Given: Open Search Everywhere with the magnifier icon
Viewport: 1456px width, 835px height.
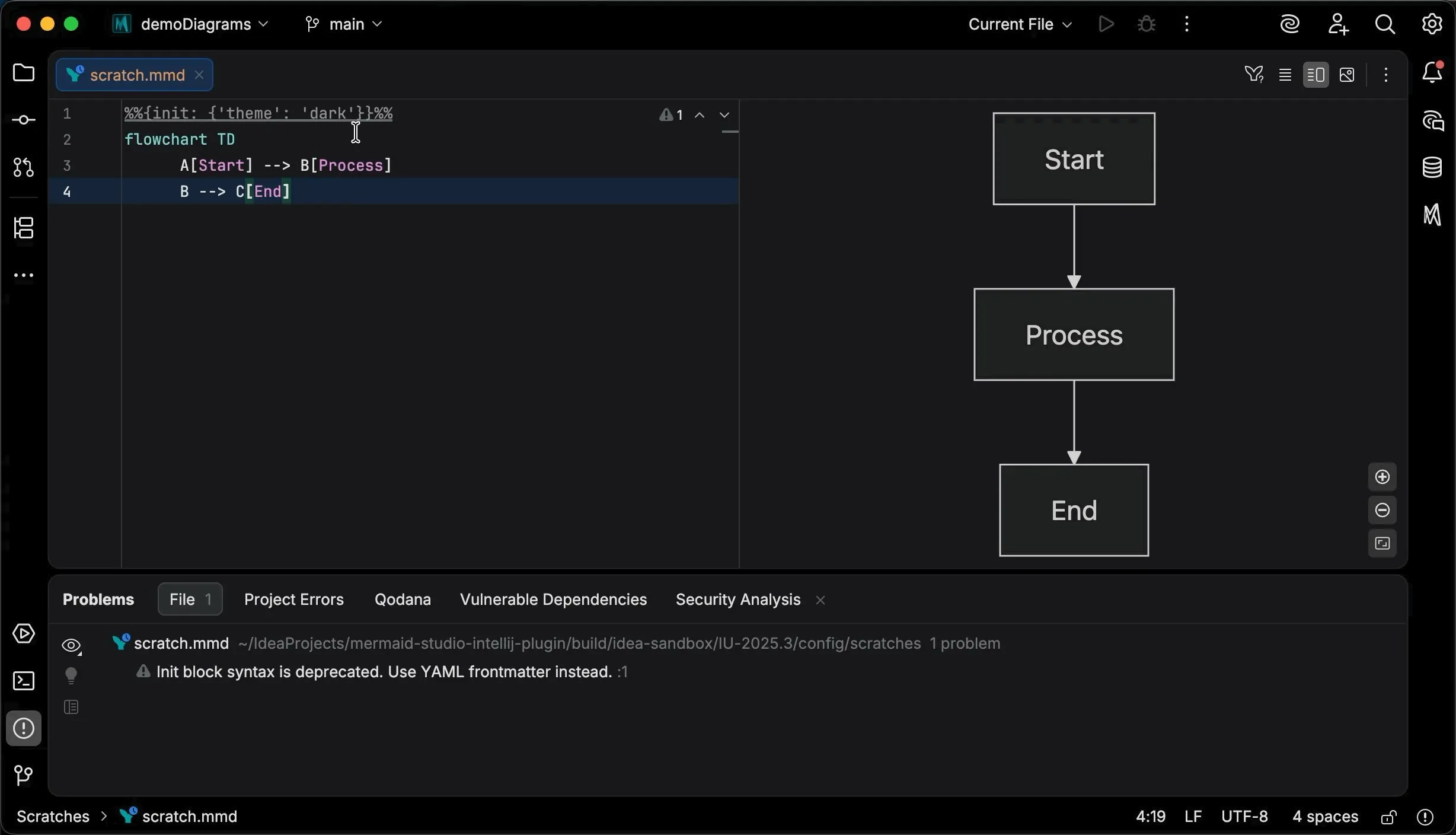Looking at the screenshot, I should coord(1385,24).
